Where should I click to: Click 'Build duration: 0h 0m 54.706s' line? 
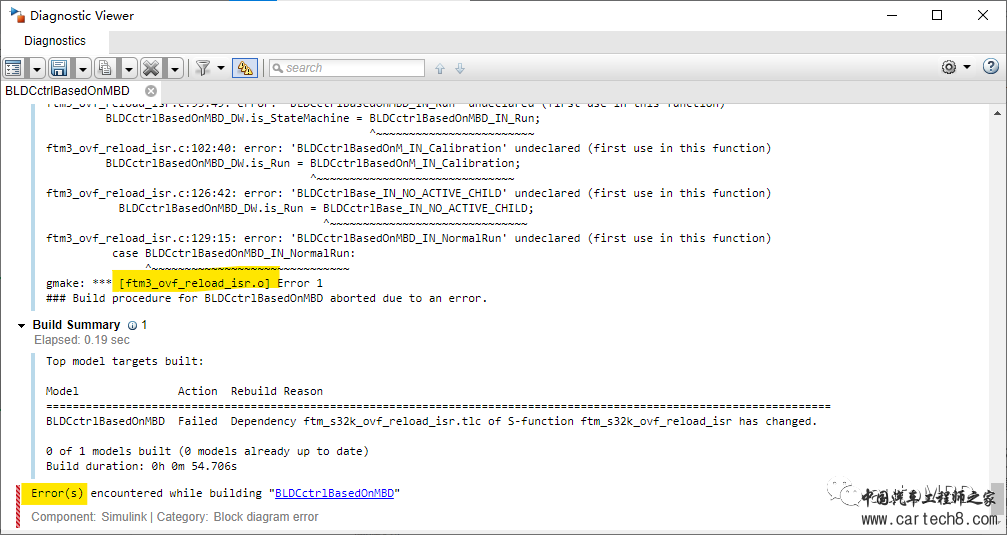pyautogui.click(x=141, y=466)
